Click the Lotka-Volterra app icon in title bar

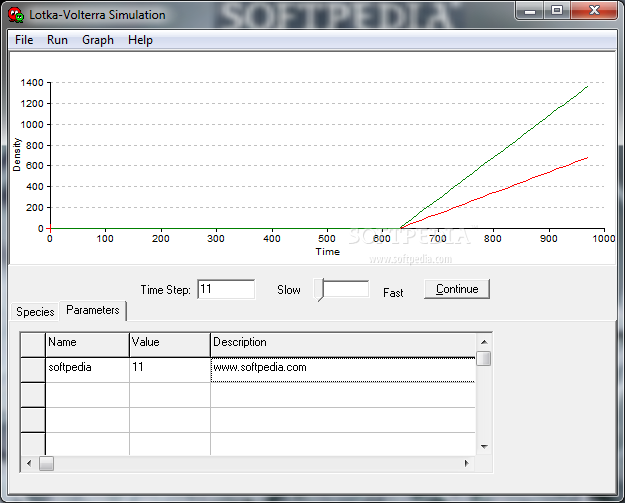pyautogui.click(x=16, y=15)
